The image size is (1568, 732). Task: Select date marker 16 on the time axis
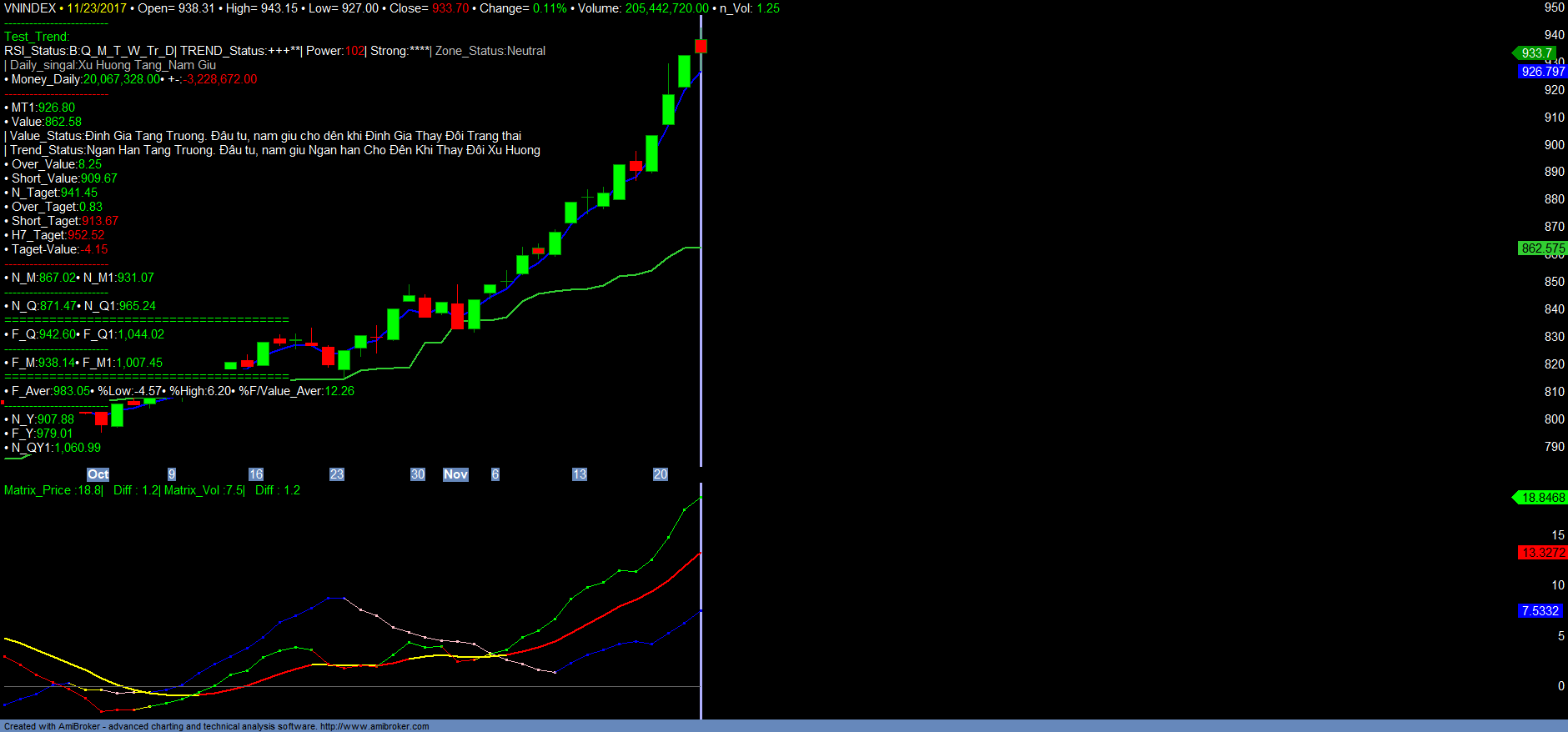[x=256, y=474]
